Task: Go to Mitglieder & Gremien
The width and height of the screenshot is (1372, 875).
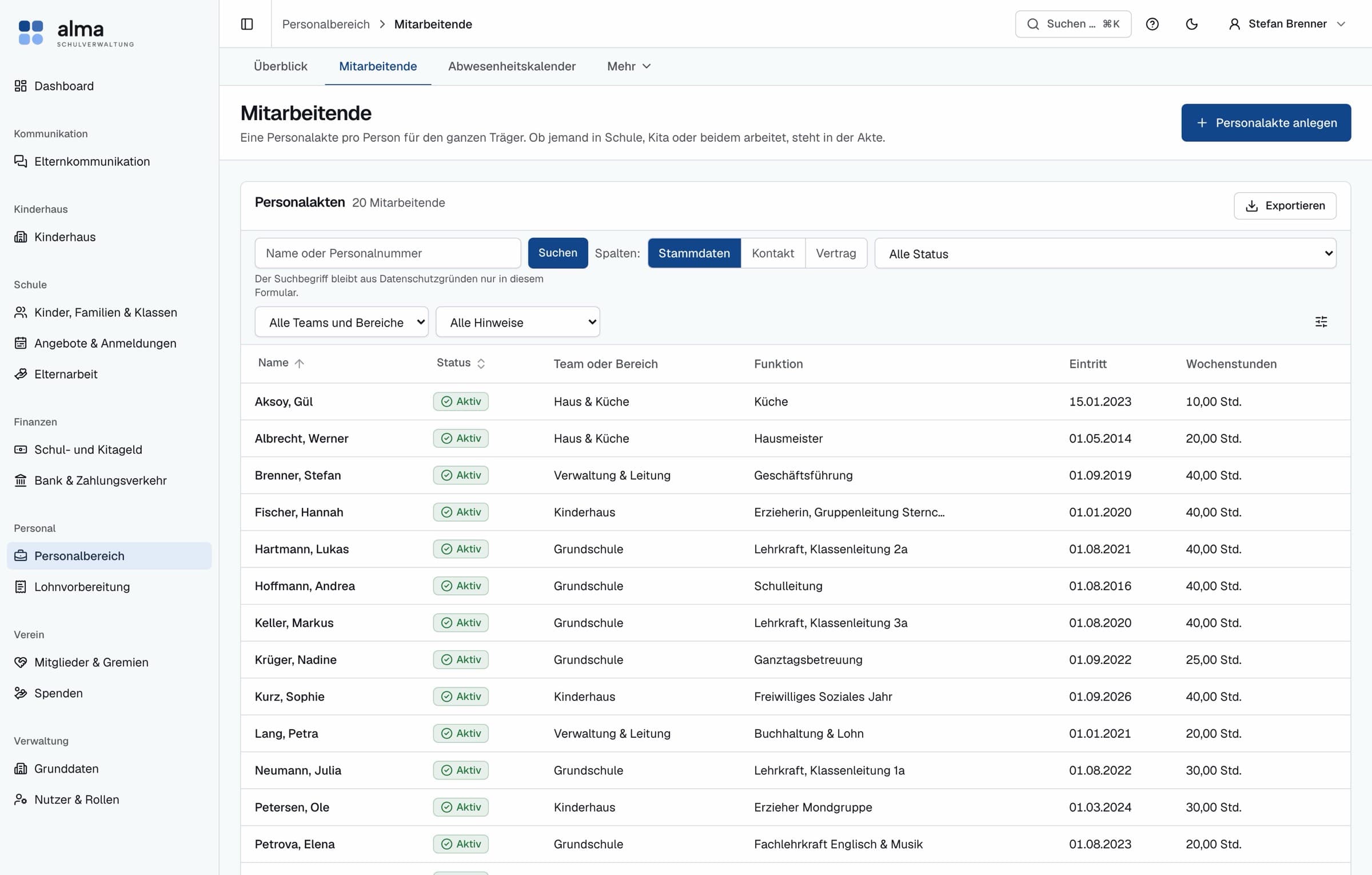Action: 109,662
